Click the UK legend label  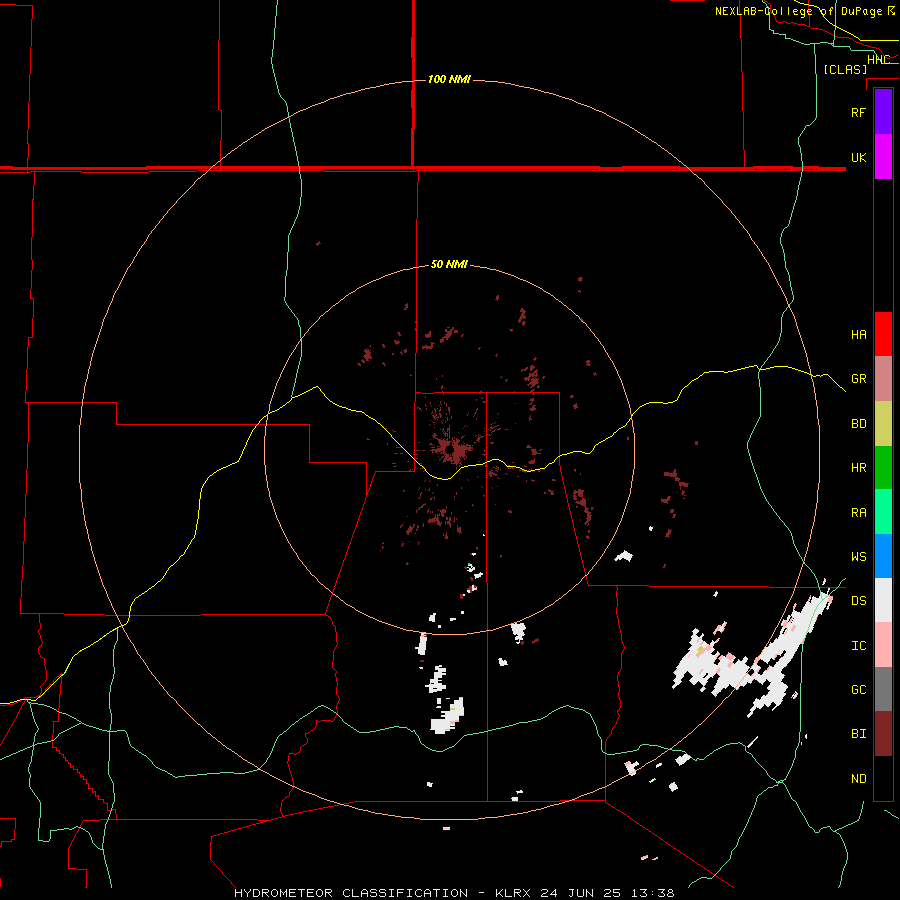pyautogui.click(x=858, y=157)
